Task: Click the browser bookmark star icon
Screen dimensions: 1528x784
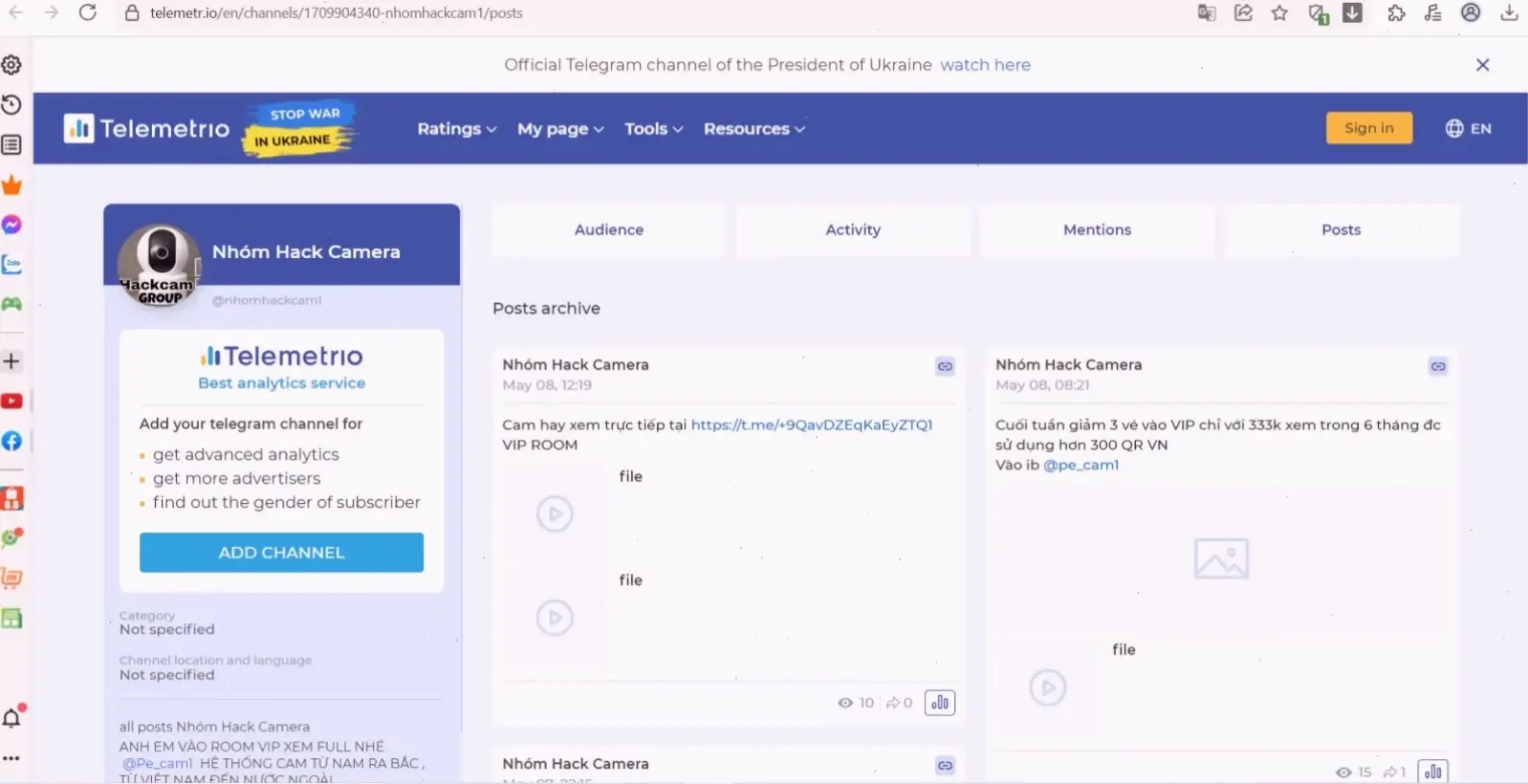Action: pos(1279,13)
